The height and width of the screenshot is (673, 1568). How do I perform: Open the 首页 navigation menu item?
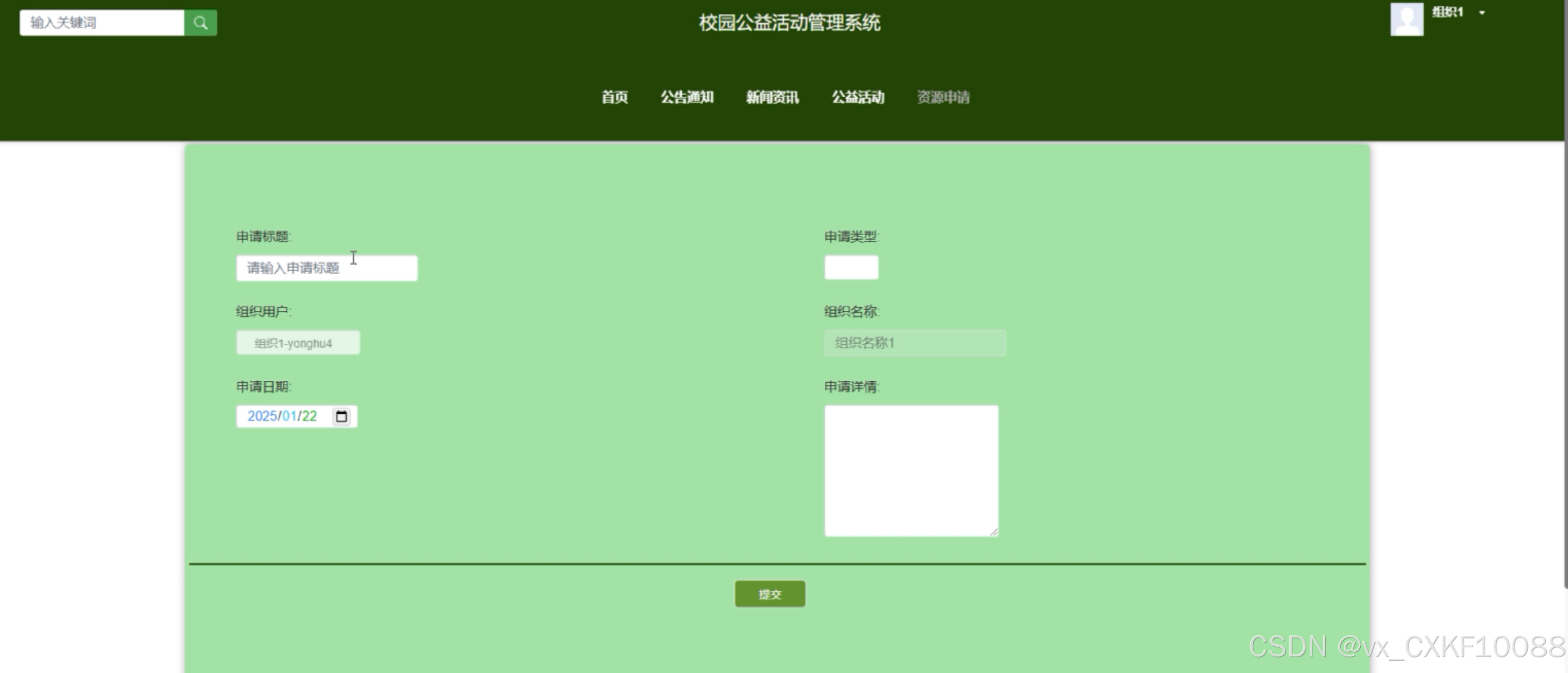click(614, 97)
